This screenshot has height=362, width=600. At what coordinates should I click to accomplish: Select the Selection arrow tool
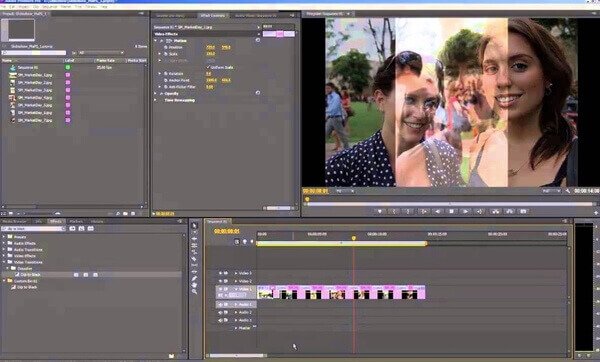[x=194, y=225]
